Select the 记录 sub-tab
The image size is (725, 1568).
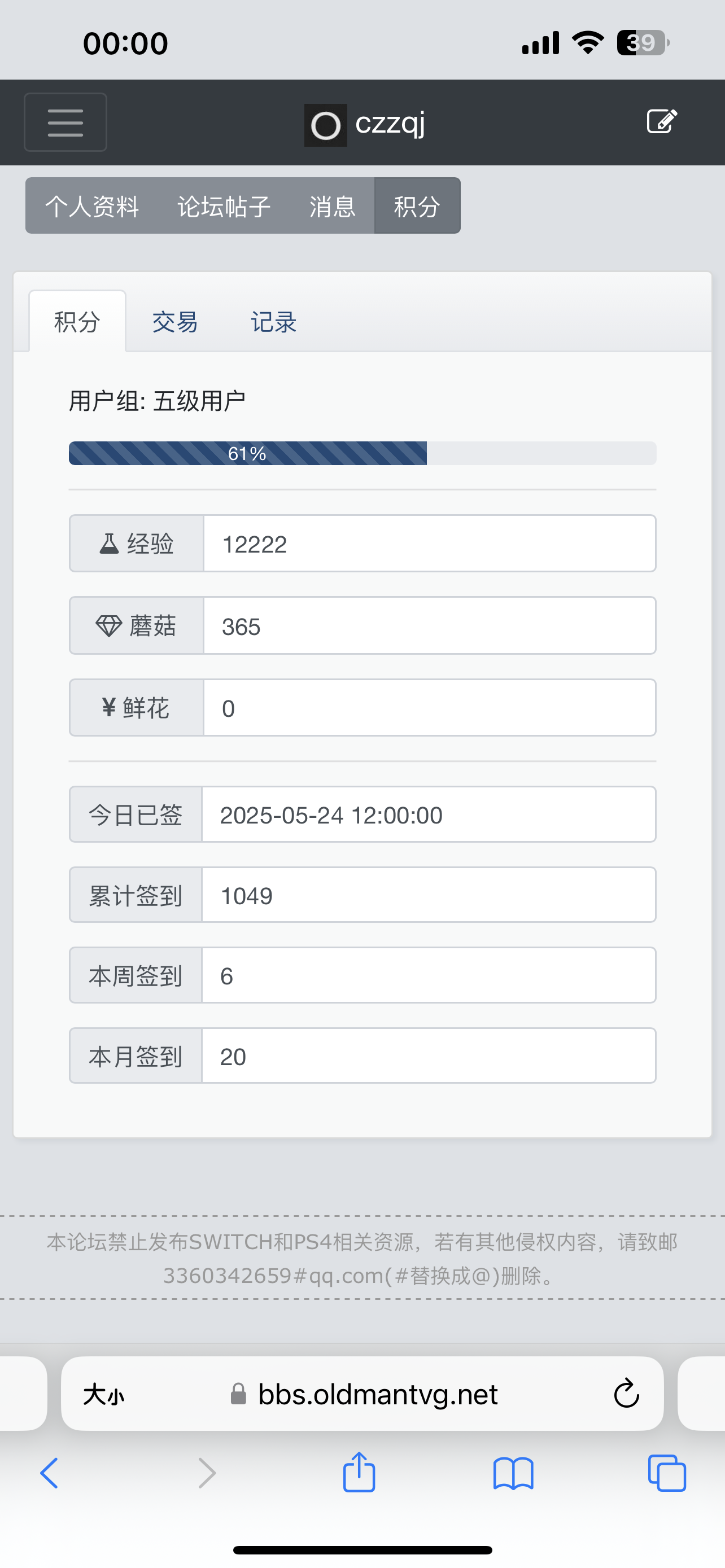click(274, 322)
